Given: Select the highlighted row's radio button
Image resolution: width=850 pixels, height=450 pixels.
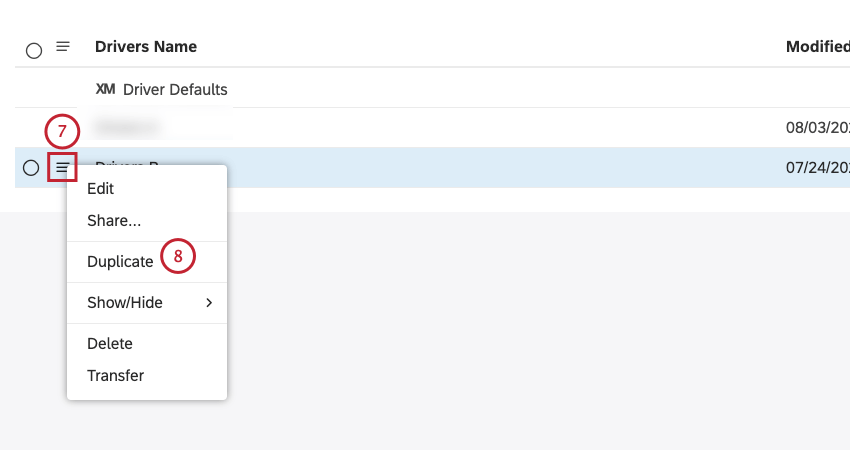Looking at the screenshot, I should point(31,168).
